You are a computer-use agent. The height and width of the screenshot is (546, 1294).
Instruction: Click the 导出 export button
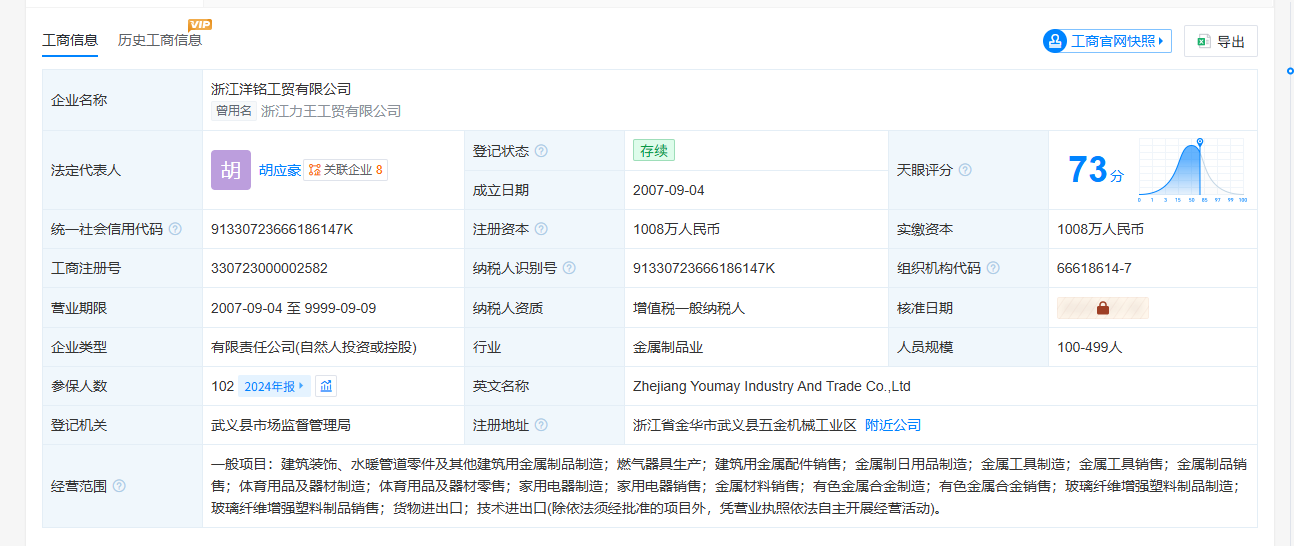1220,41
